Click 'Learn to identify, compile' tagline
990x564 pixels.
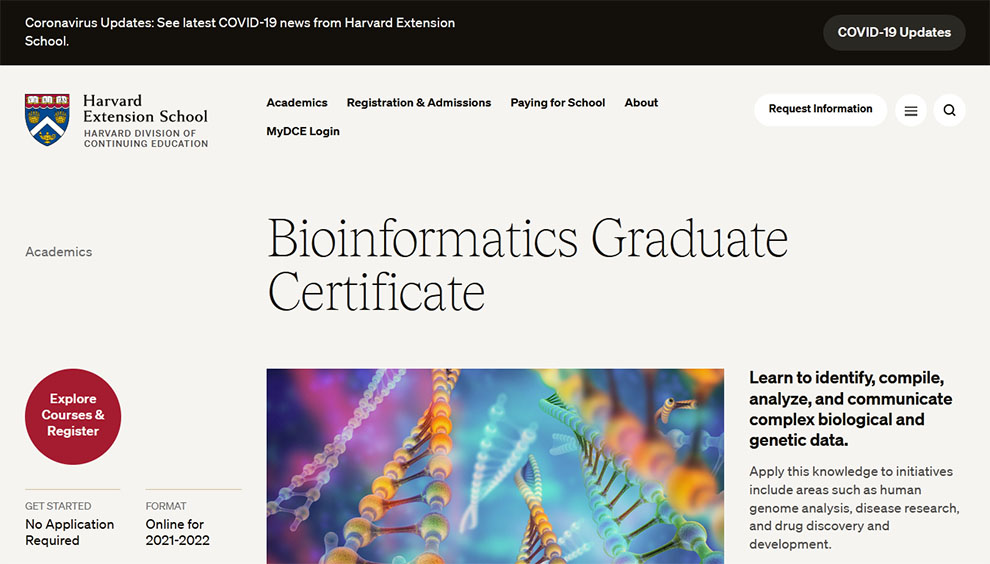[x=850, y=409]
